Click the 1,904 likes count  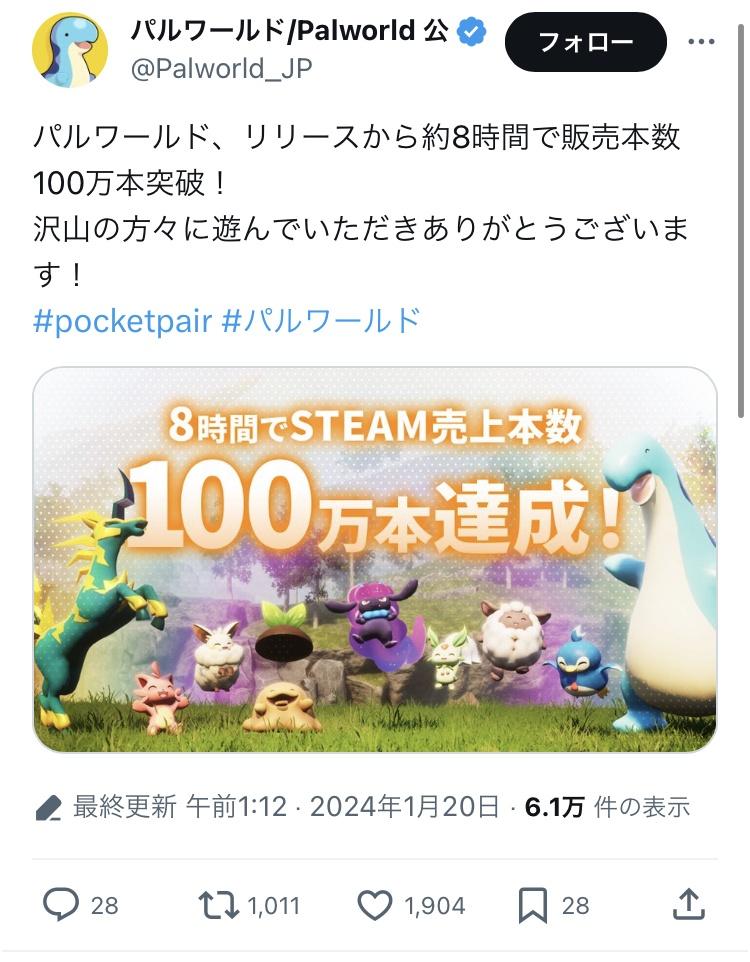coord(435,906)
